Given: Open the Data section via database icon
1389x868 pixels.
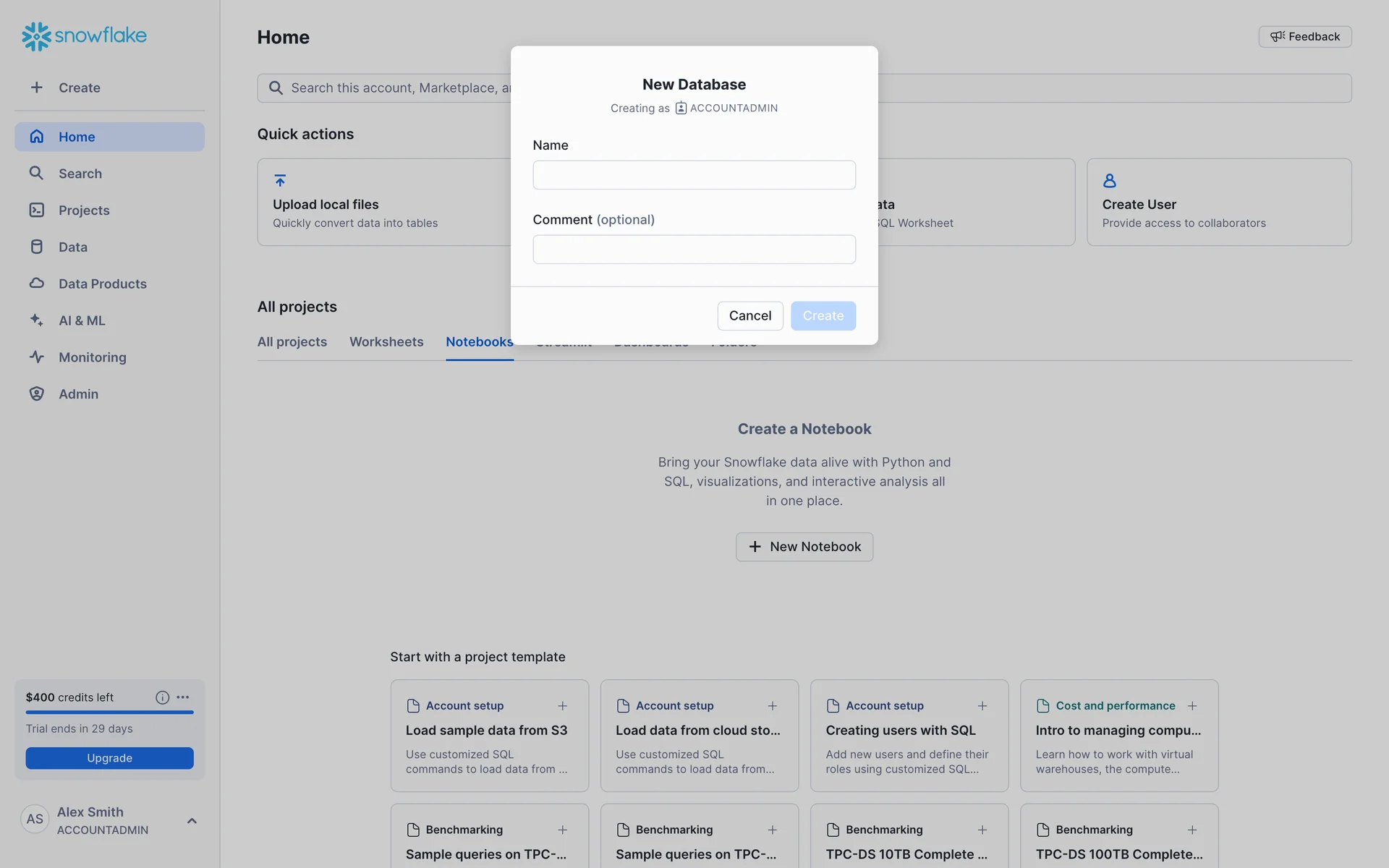Looking at the screenshot, I should (36, 247).
